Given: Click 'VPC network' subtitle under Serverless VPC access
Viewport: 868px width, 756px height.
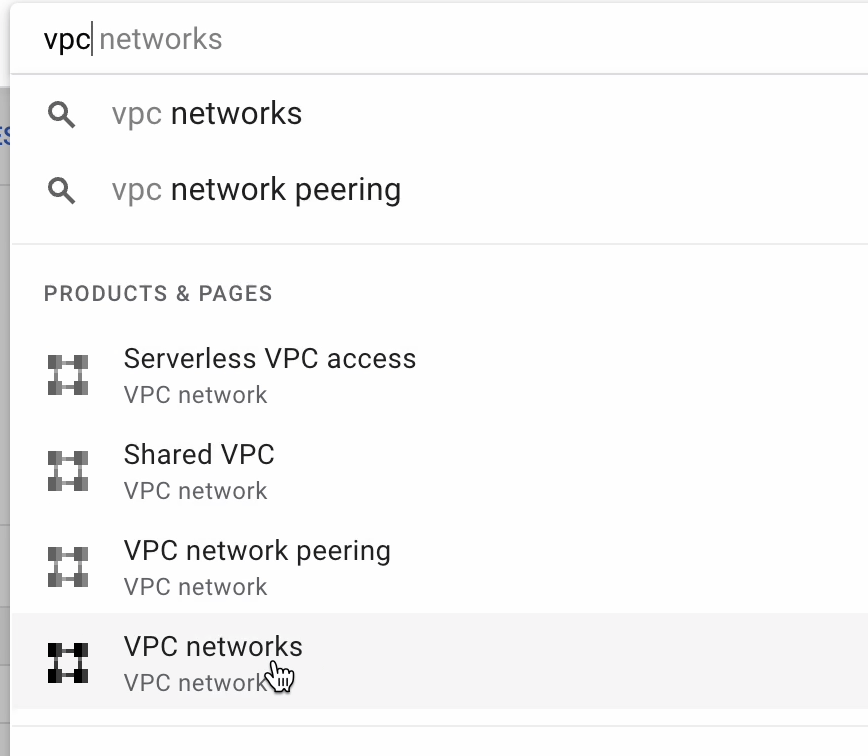Looking at the screenshot, I should click(x=196, y=395).
